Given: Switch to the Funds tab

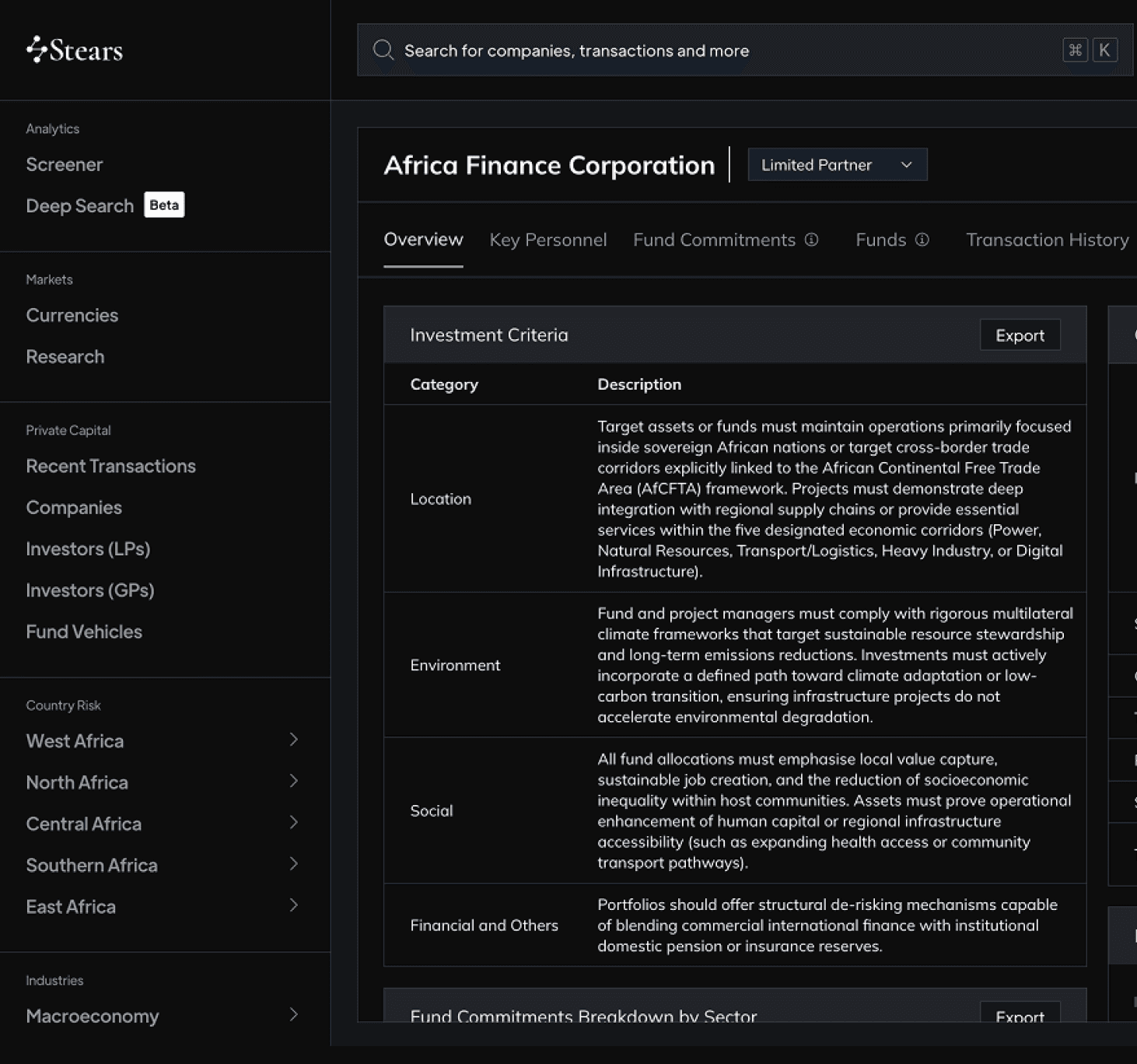Looking at the screenshot, I should 880,240.
